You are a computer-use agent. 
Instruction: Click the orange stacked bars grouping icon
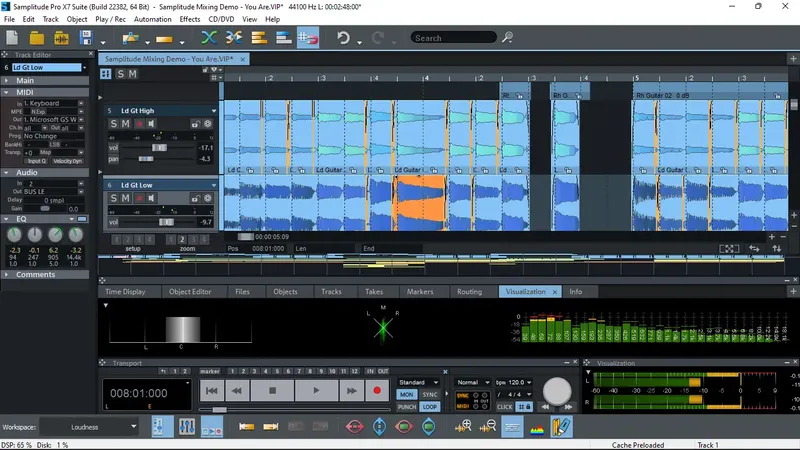259,38
